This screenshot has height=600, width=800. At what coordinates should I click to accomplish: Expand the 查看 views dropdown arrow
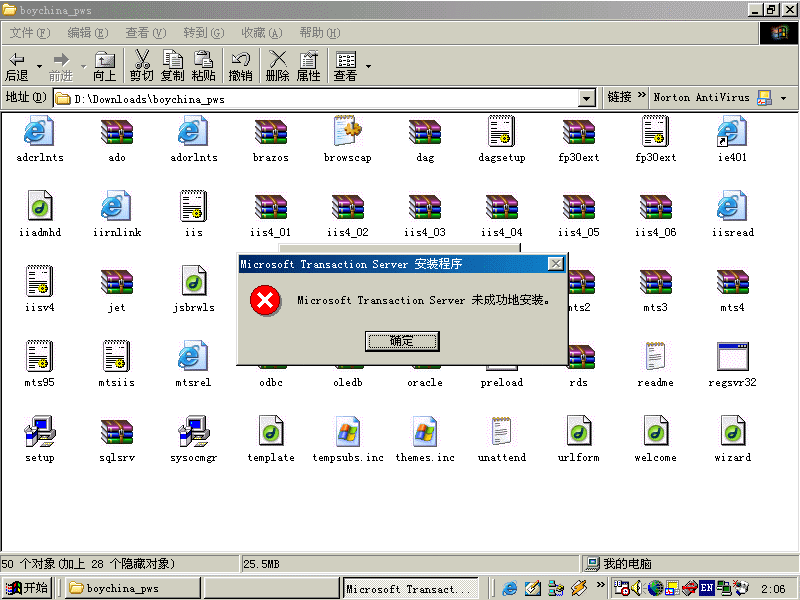368,66
